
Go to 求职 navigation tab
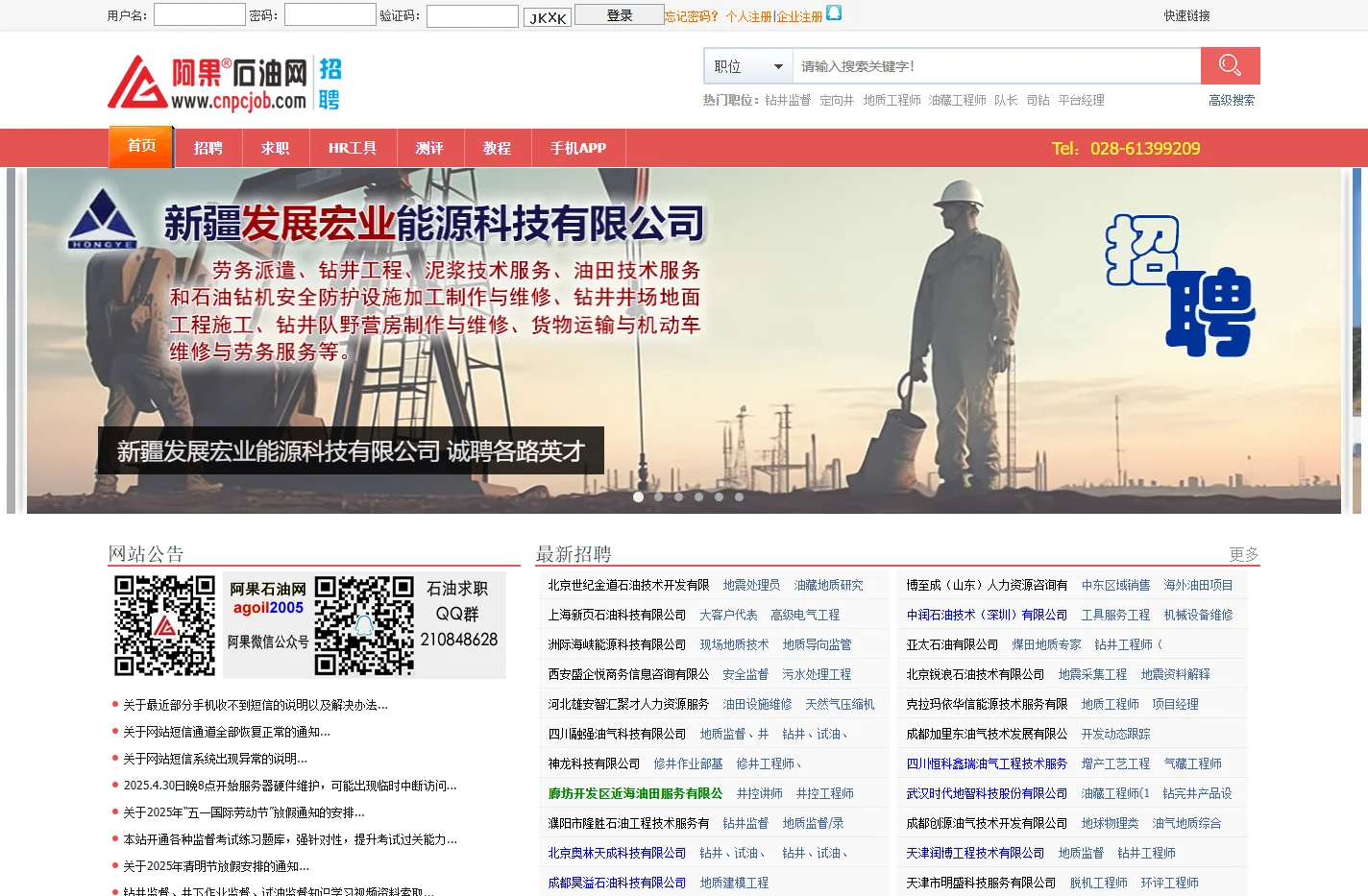[275, 148]
